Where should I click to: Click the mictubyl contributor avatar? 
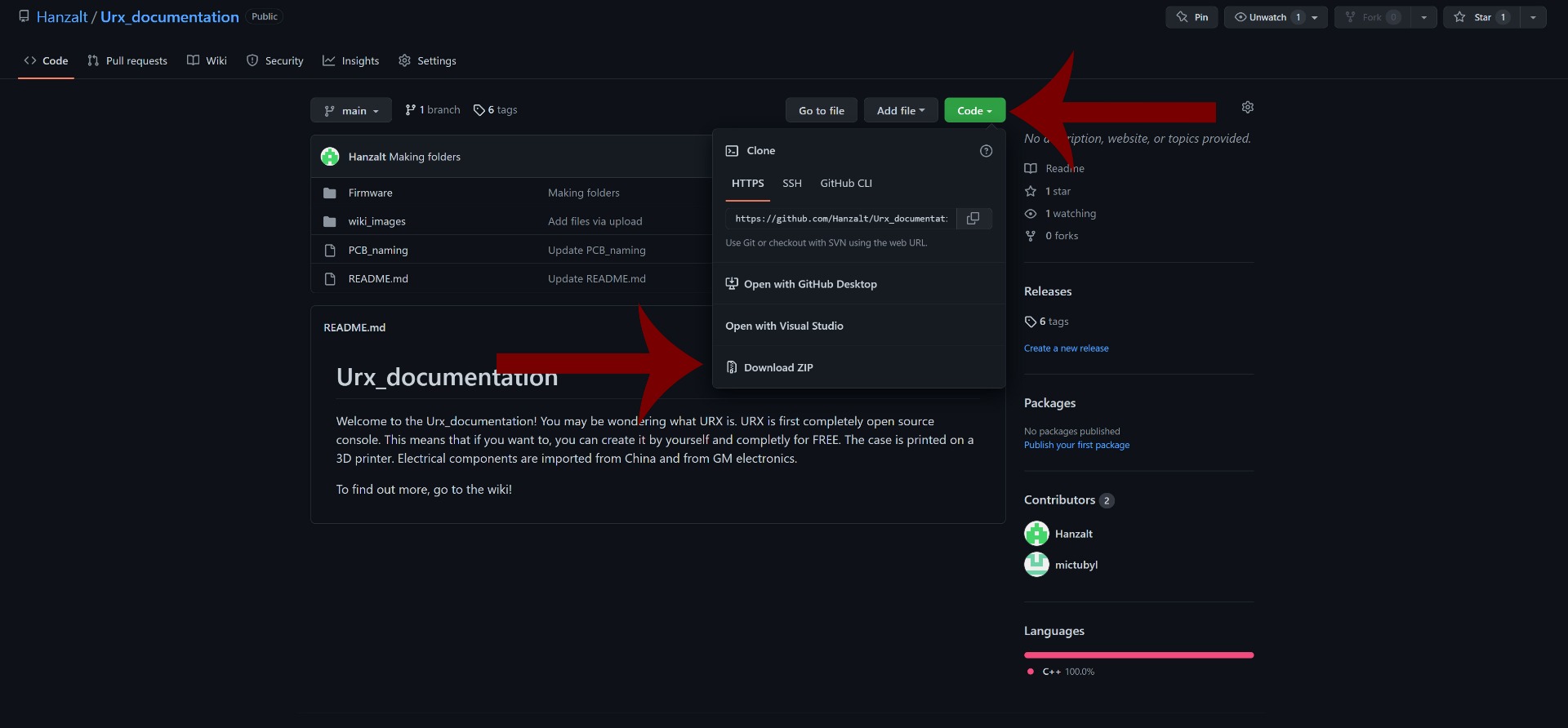point(1036,565)
